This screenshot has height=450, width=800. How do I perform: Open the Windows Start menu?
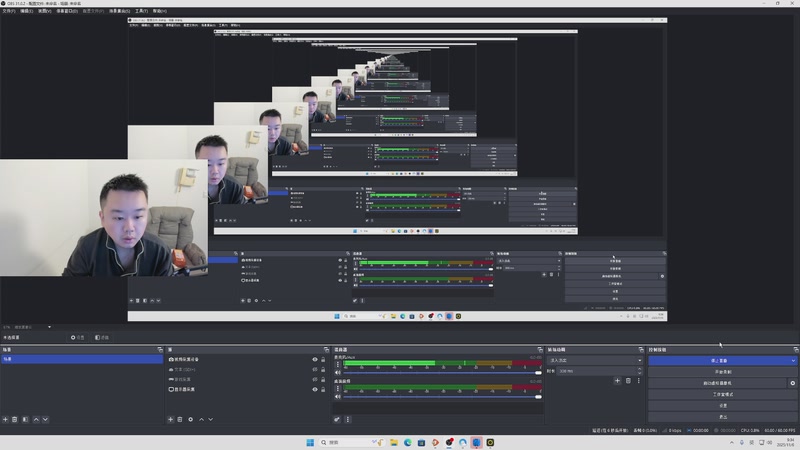[310, 442]
